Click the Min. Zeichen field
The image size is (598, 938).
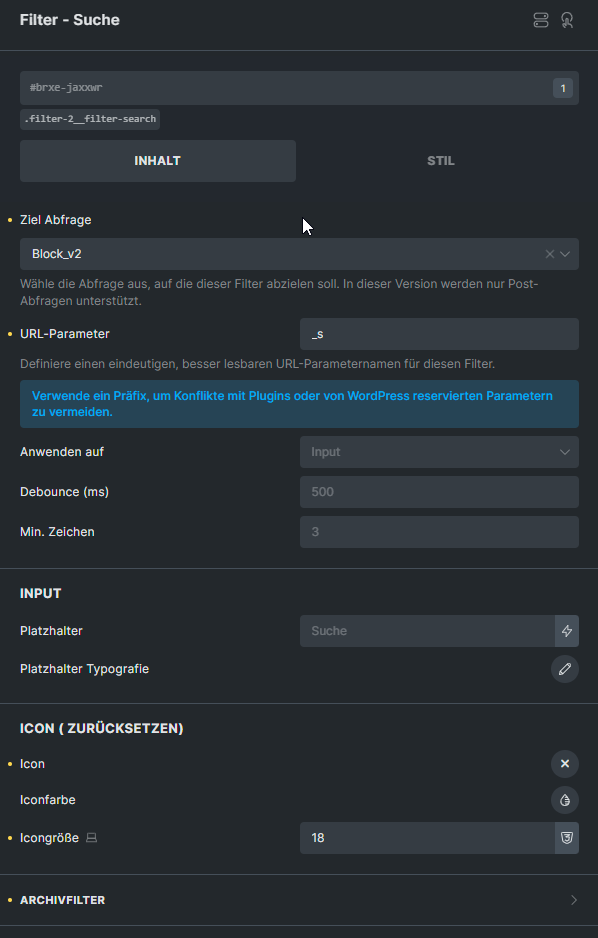coord(439,532)
